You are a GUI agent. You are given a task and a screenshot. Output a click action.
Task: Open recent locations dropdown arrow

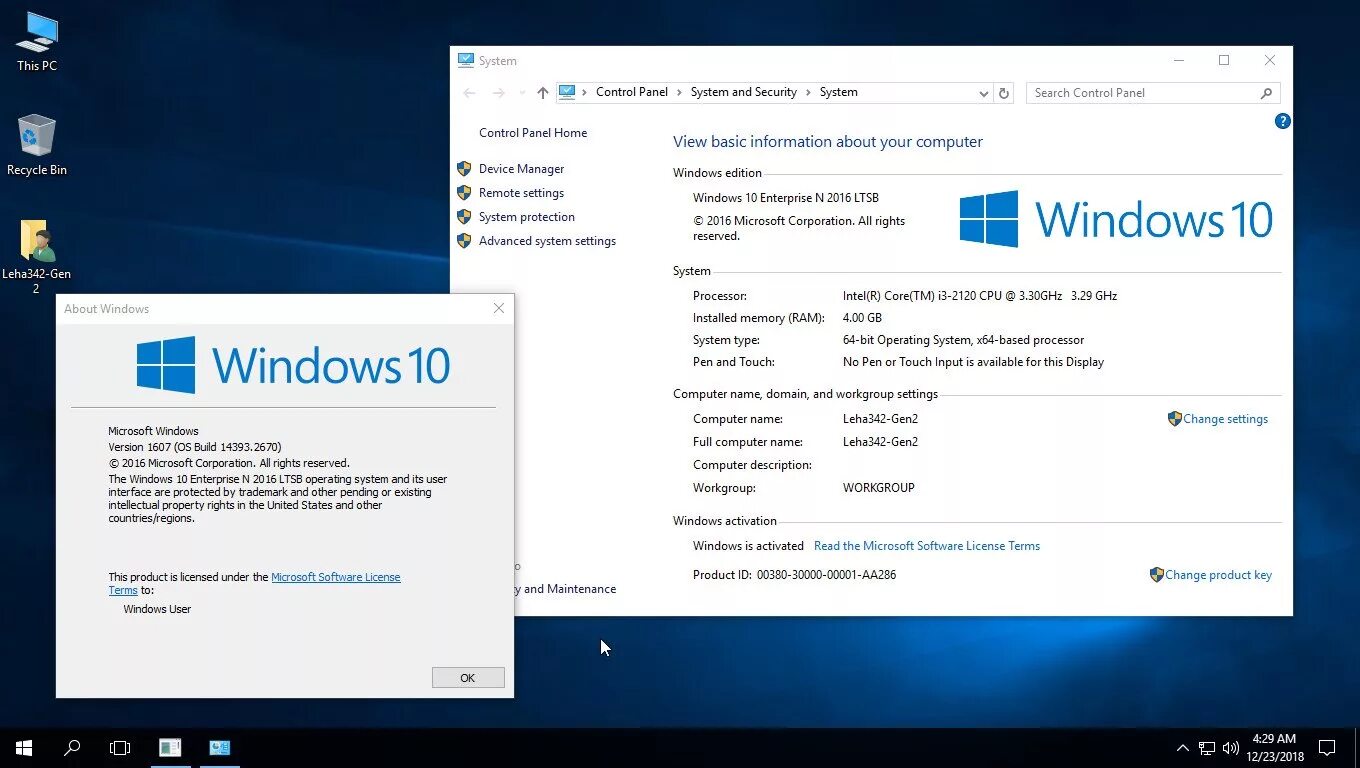(x=521, y=93)
